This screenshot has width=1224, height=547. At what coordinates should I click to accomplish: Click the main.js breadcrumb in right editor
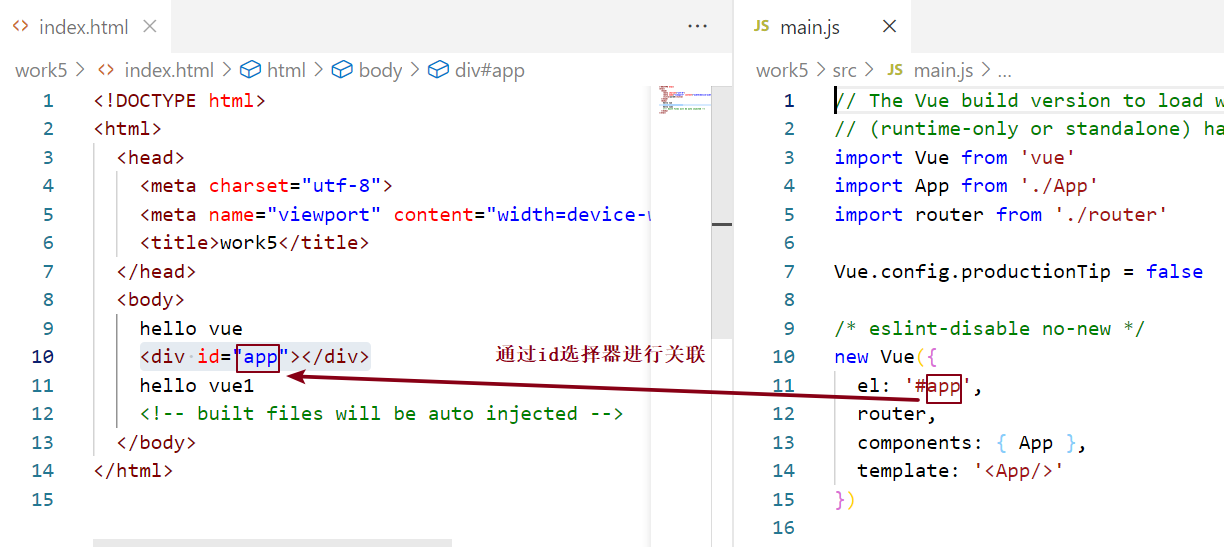[943, 70]
